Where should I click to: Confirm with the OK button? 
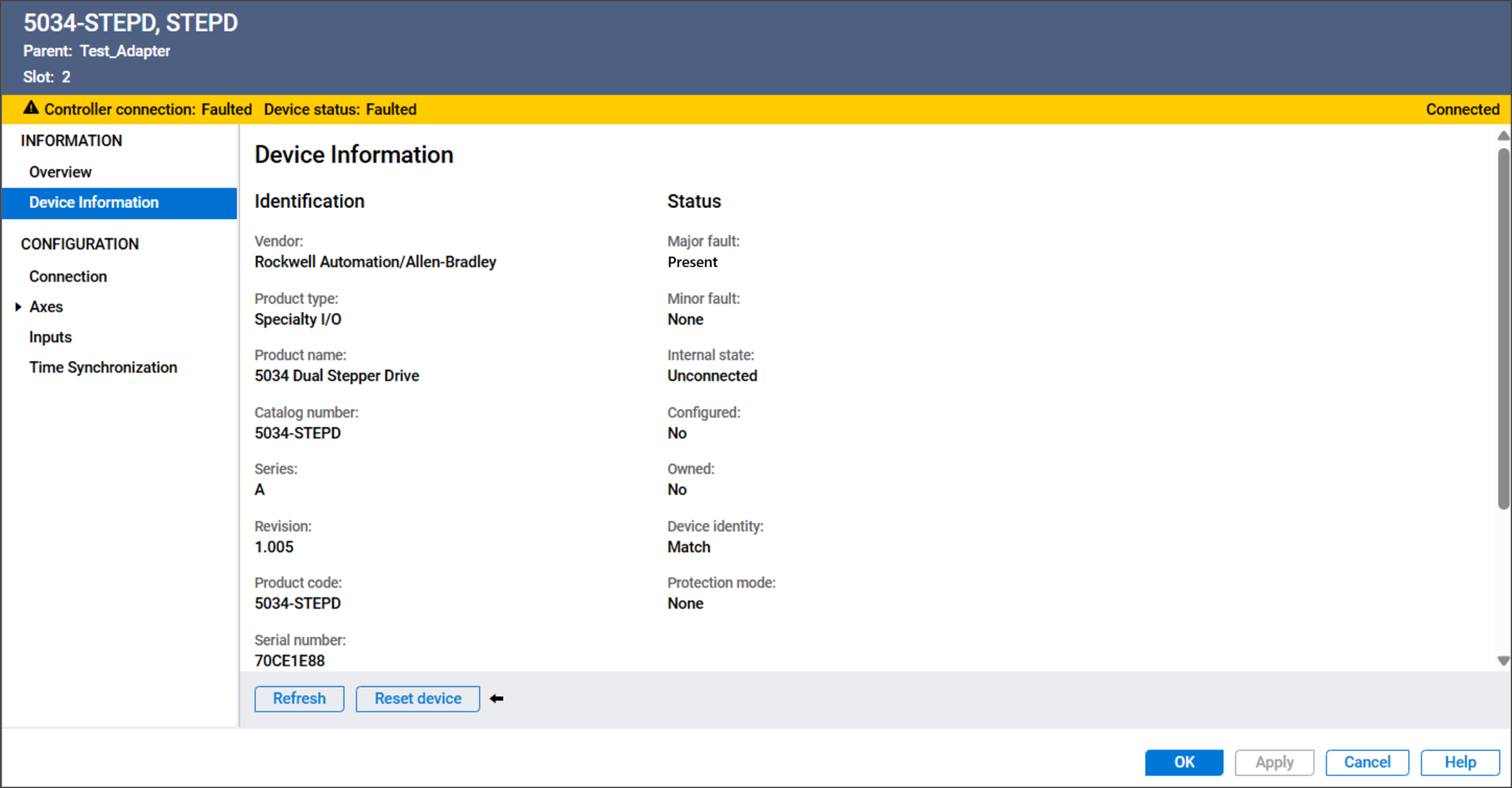click(x=1184, y=762)
